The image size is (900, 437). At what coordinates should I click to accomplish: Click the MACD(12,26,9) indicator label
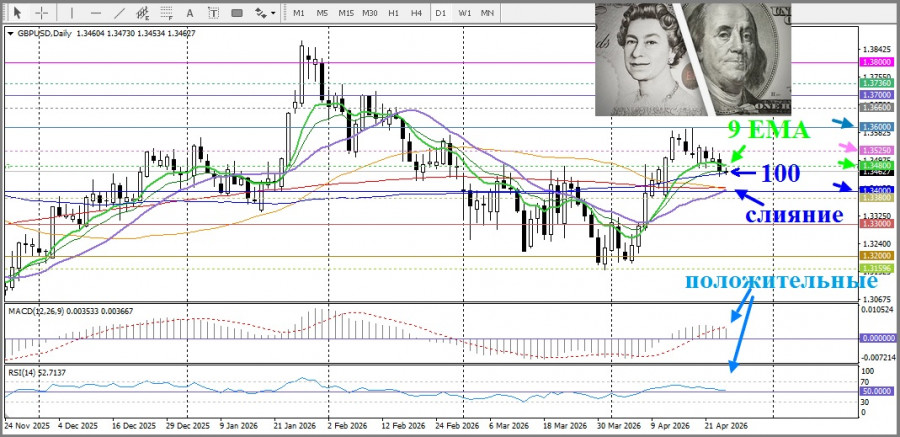click(38, 312)
